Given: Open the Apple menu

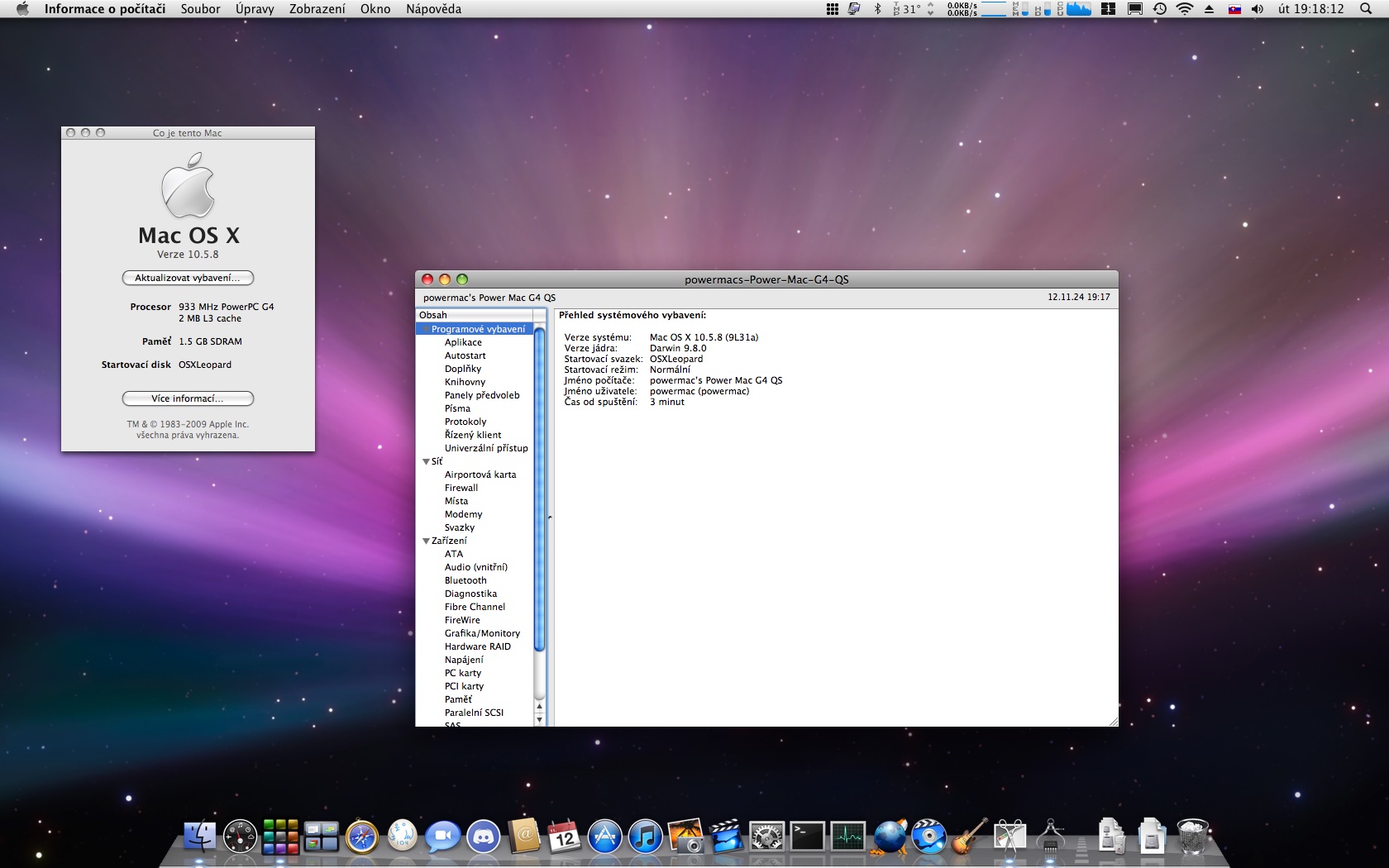Looking at the screenshot, I should [22, 9].
